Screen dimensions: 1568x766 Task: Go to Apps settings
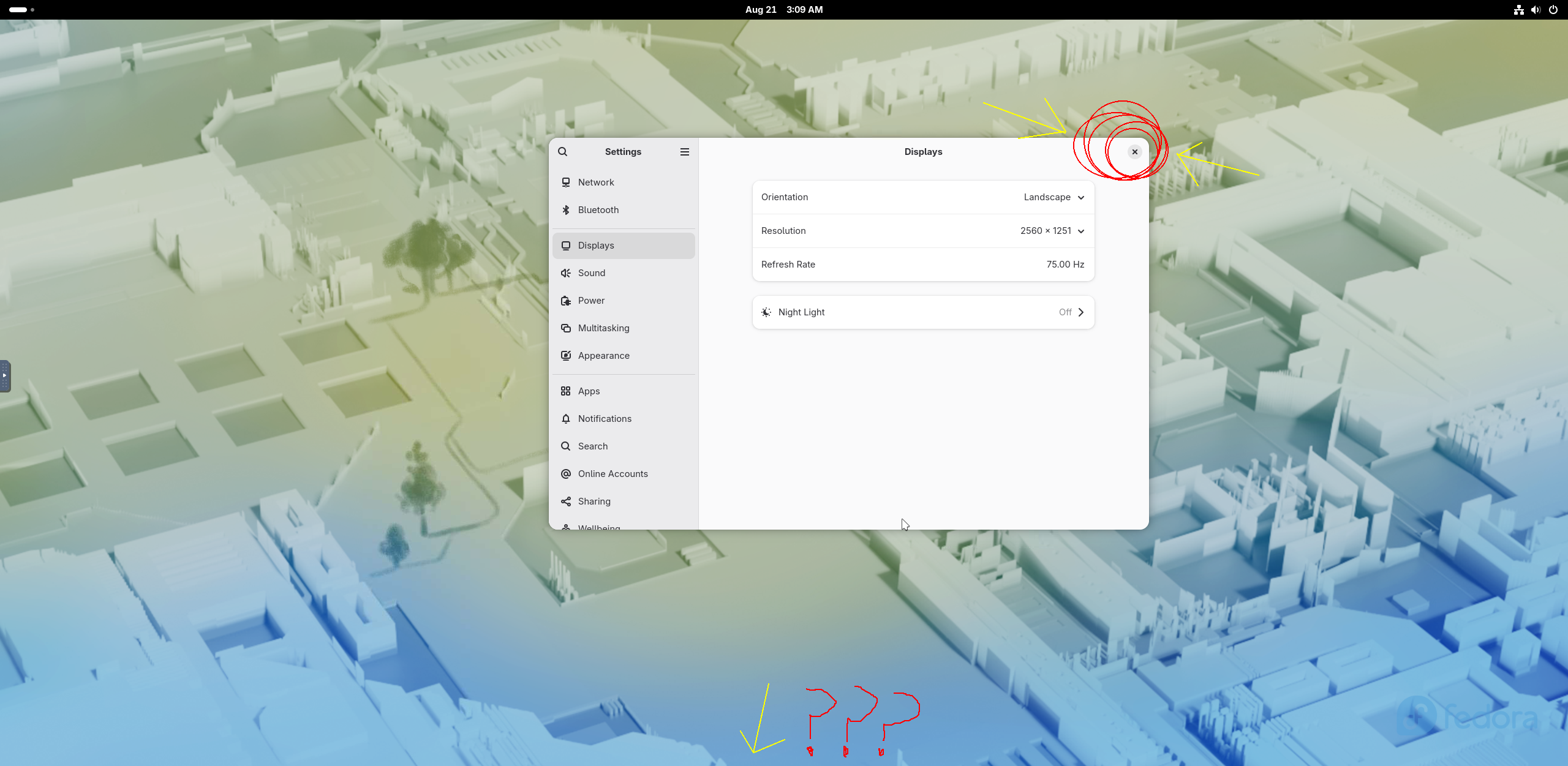pos(624,391)
